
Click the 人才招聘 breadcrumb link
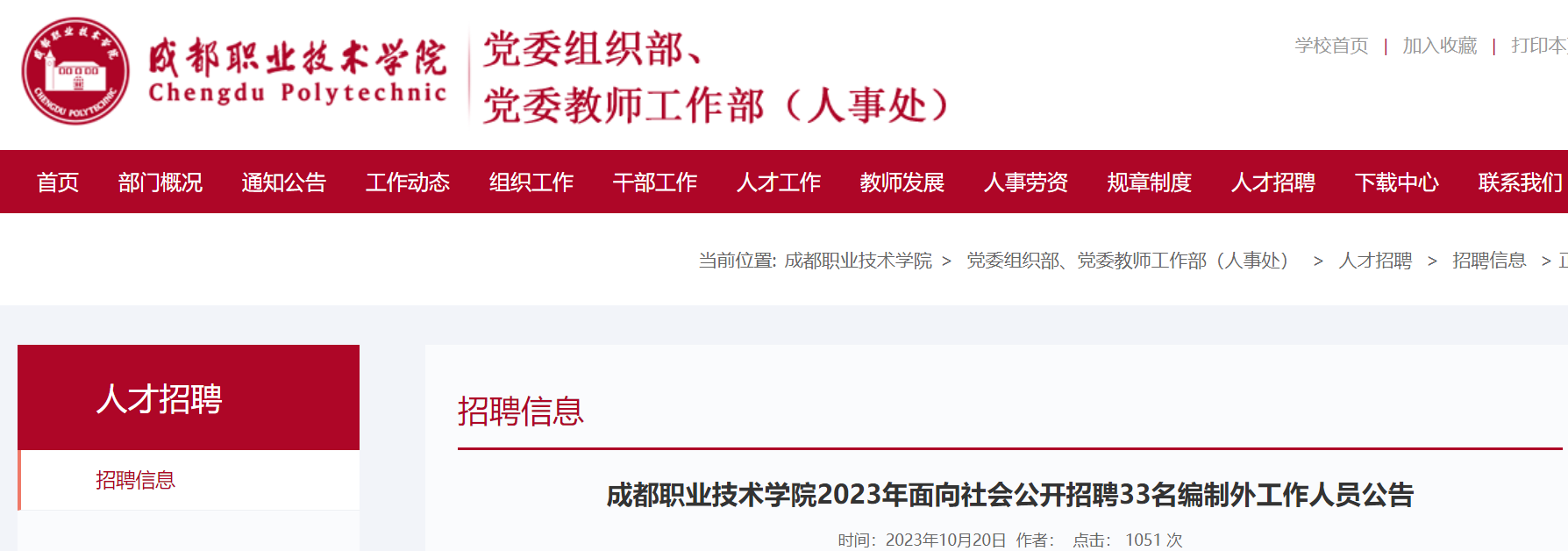point(1375,261)
